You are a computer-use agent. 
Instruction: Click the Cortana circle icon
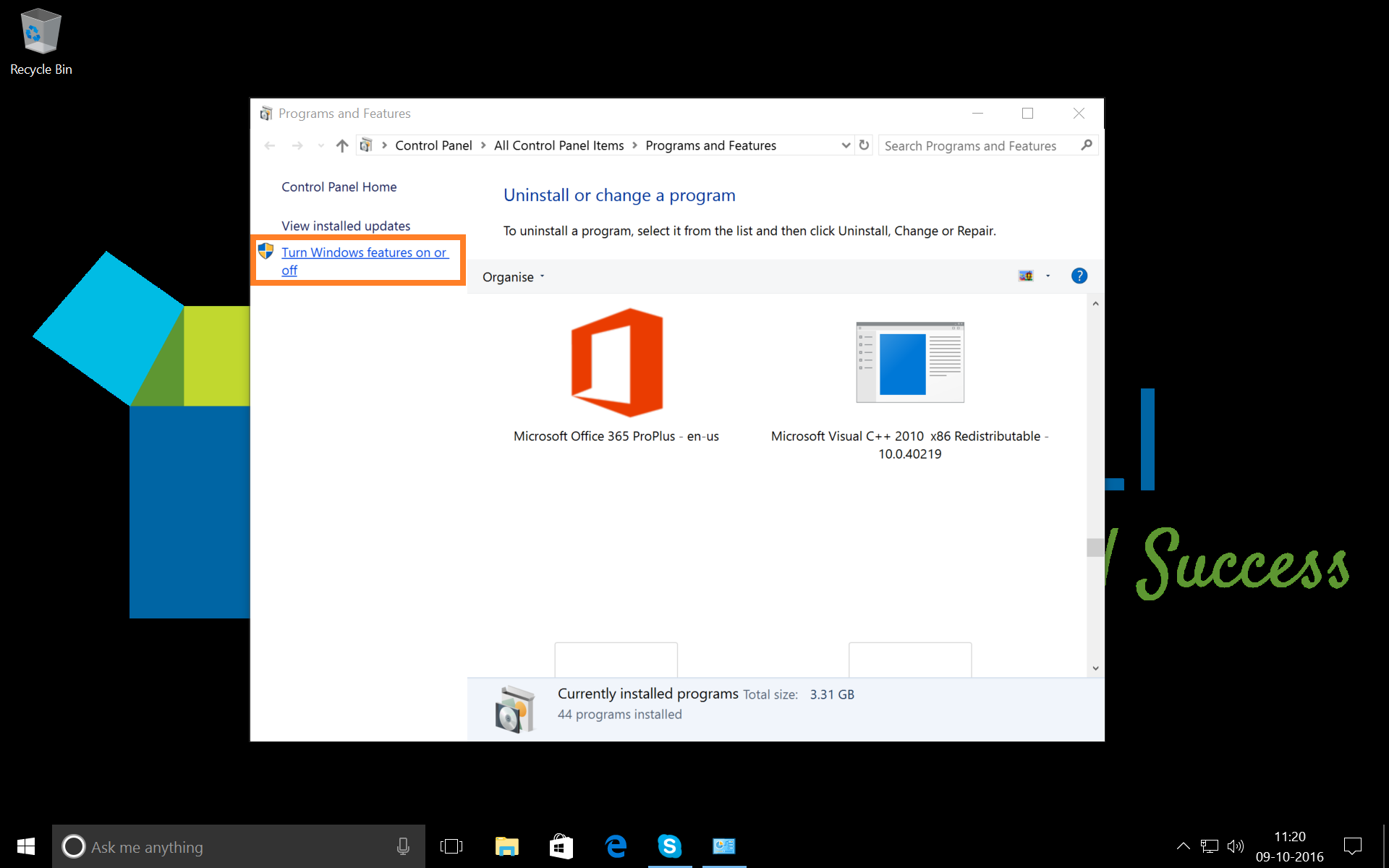coord(73,846)
